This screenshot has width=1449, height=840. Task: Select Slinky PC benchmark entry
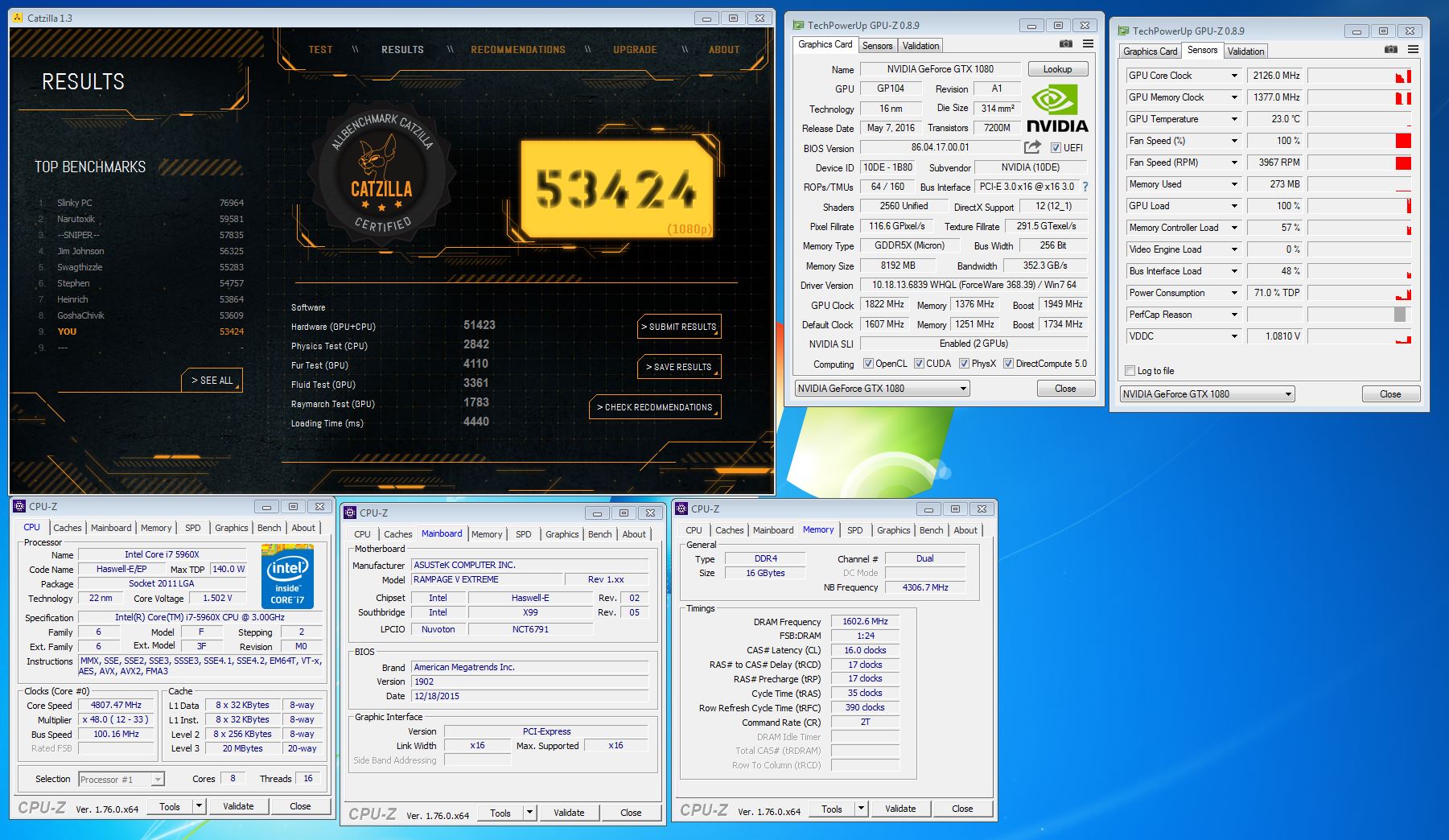[x=141, y=203]
